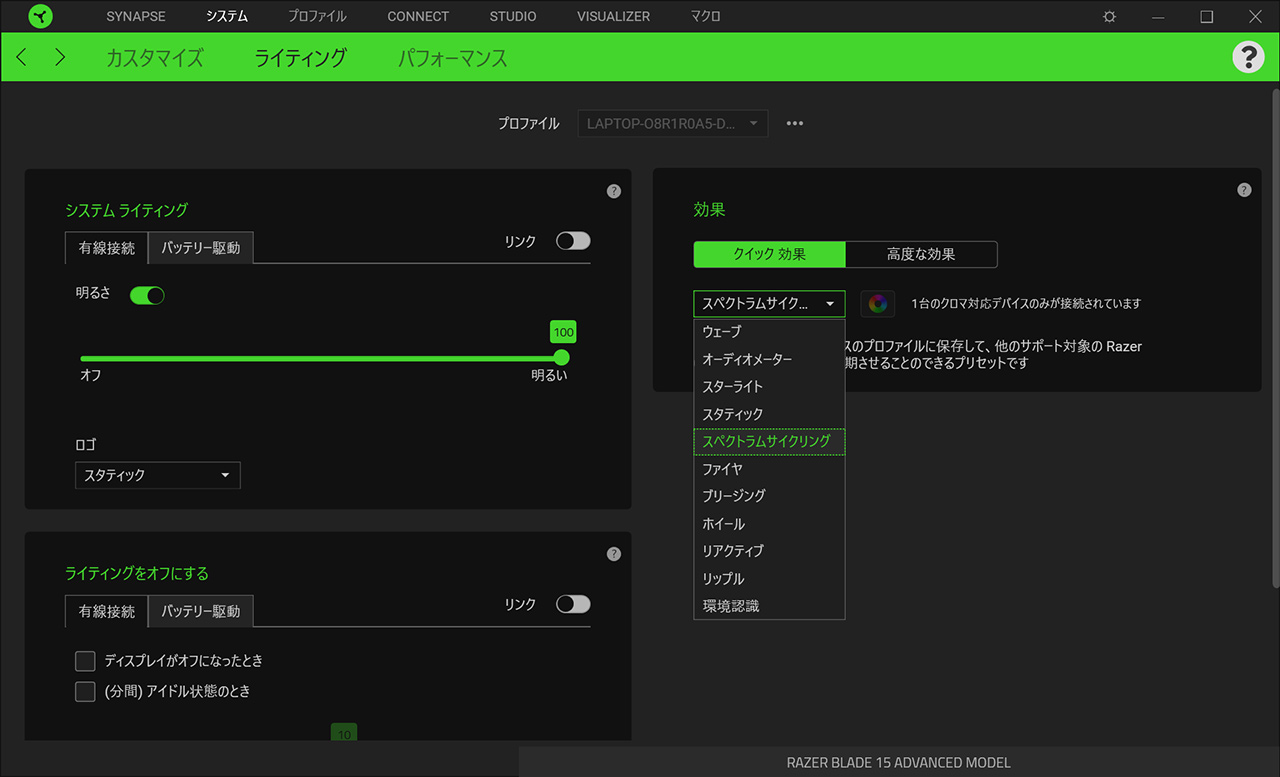Toggle the 明るさ brightness switch
This screenshot has height=777, width=1280.
[147, 295]
